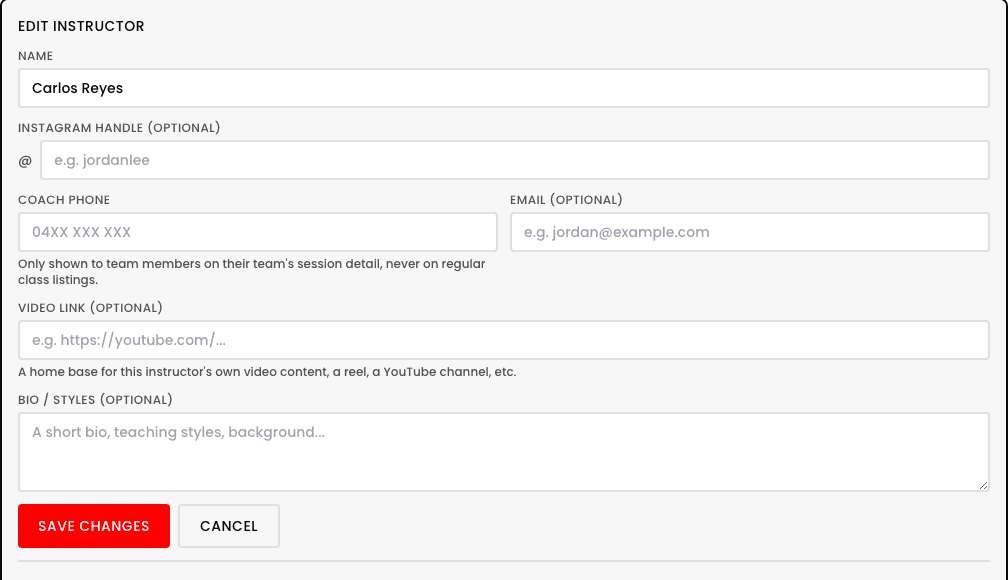Image resolution: width=1008 pixels, height=580 pixels.
Task: Click the Edit Instructor heading
Action: (81, 26)
